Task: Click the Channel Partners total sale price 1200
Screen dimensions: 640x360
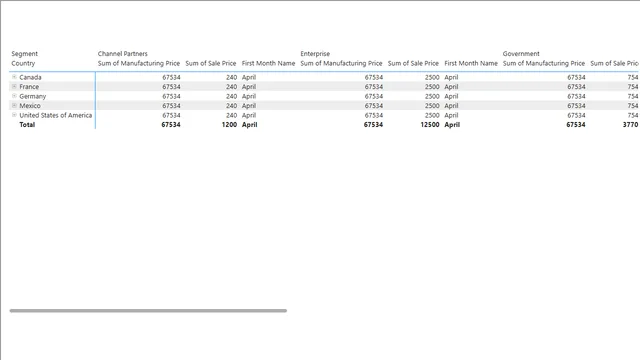Action: point(229,124)
